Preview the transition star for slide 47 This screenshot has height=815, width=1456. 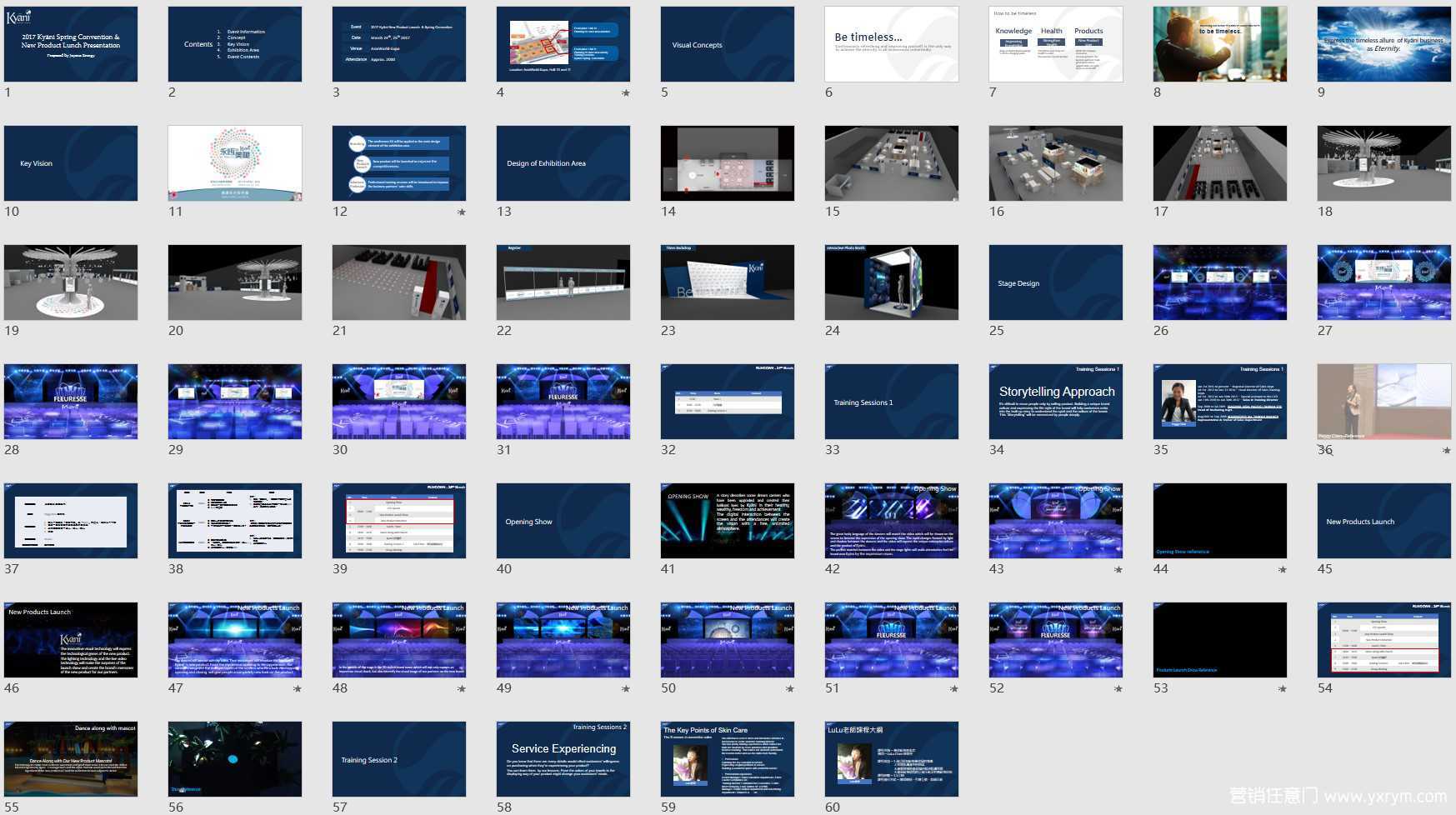coord(298,689)
